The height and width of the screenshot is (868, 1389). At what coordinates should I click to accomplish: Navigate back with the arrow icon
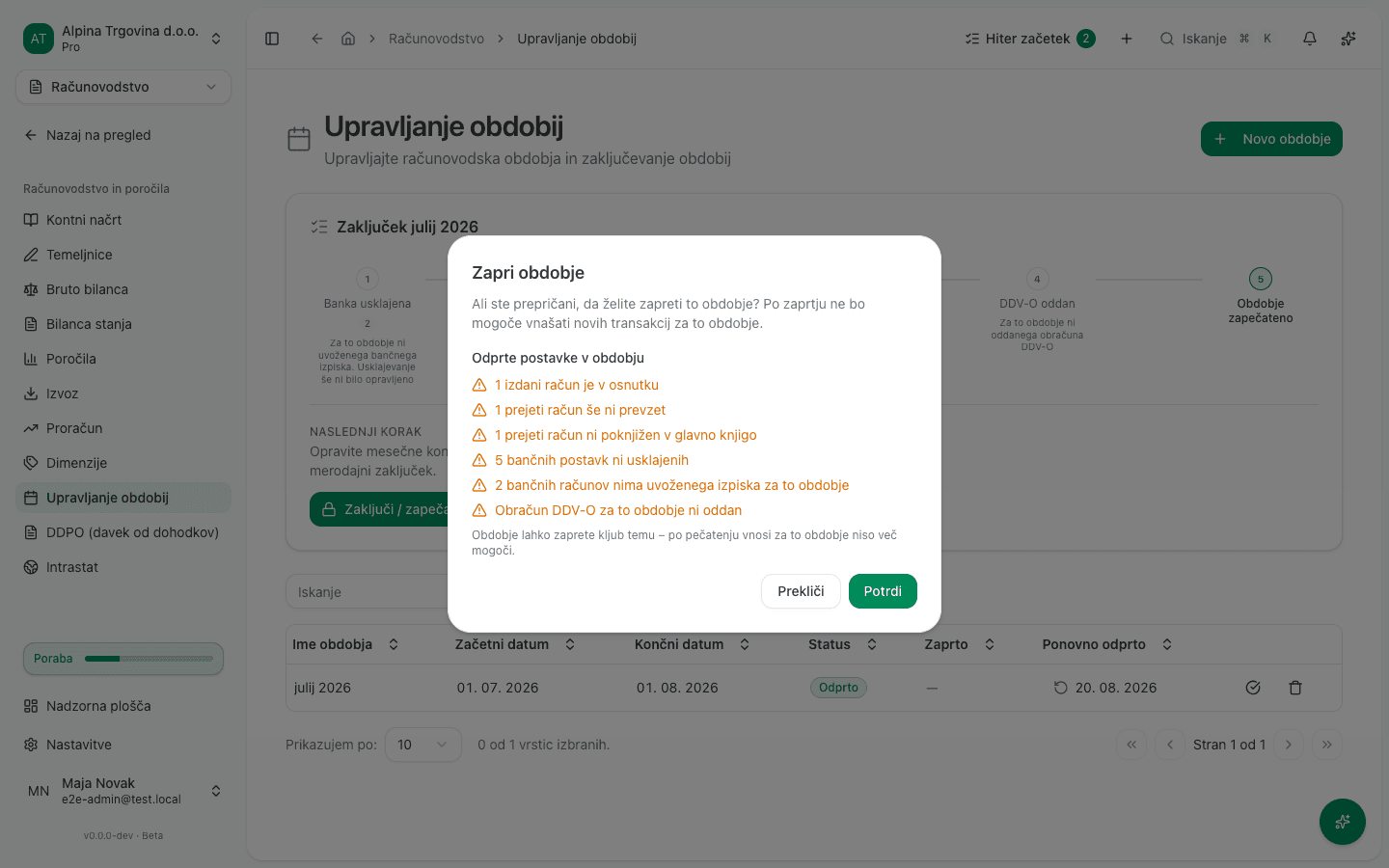click(x=316, y=39)
